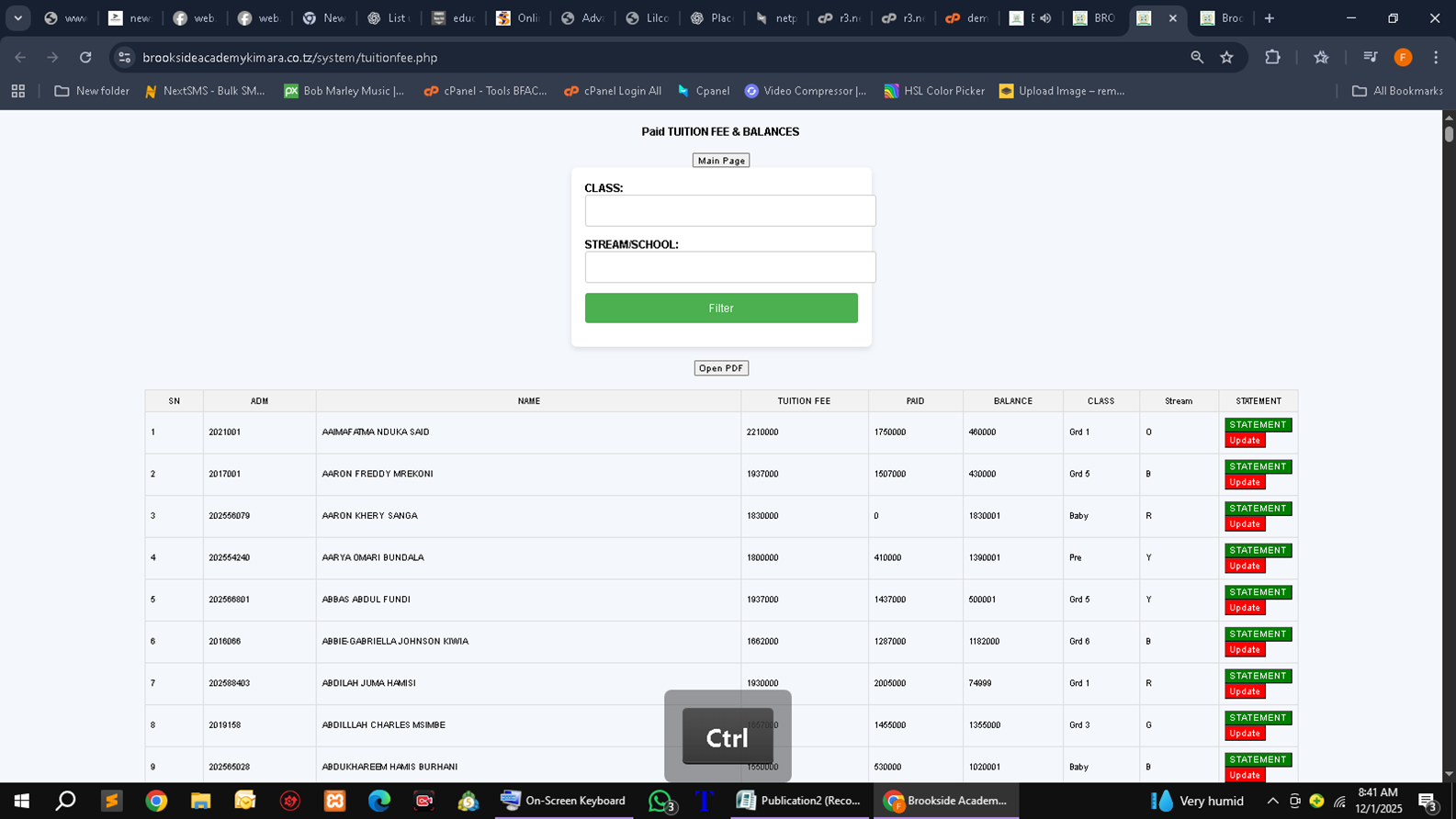The width and height of the screenshot is (1456, 819).
Task: Click the green Filter button
Action: (721, 309)
